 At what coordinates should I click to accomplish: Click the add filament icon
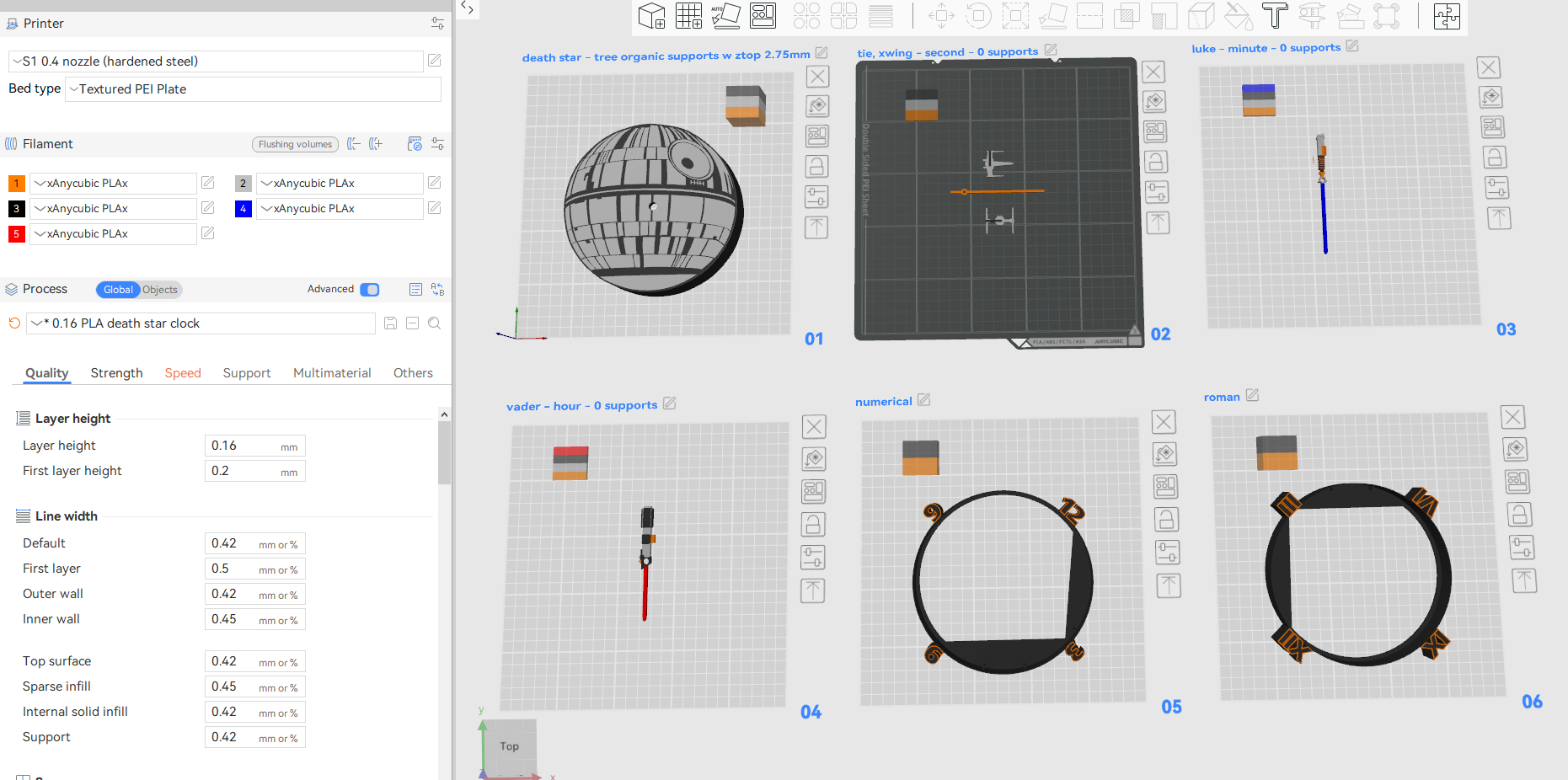coord(376,144)
